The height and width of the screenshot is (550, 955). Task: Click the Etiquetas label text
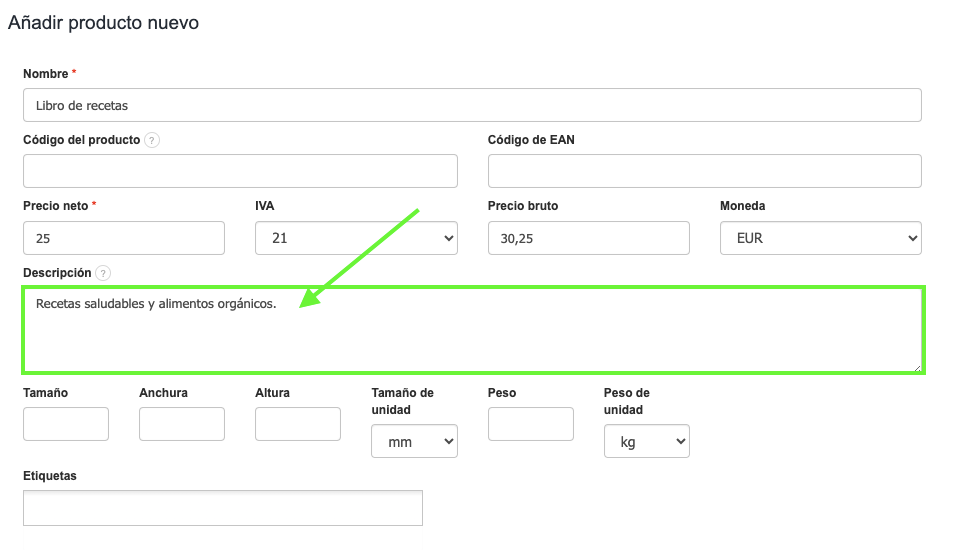50,476
